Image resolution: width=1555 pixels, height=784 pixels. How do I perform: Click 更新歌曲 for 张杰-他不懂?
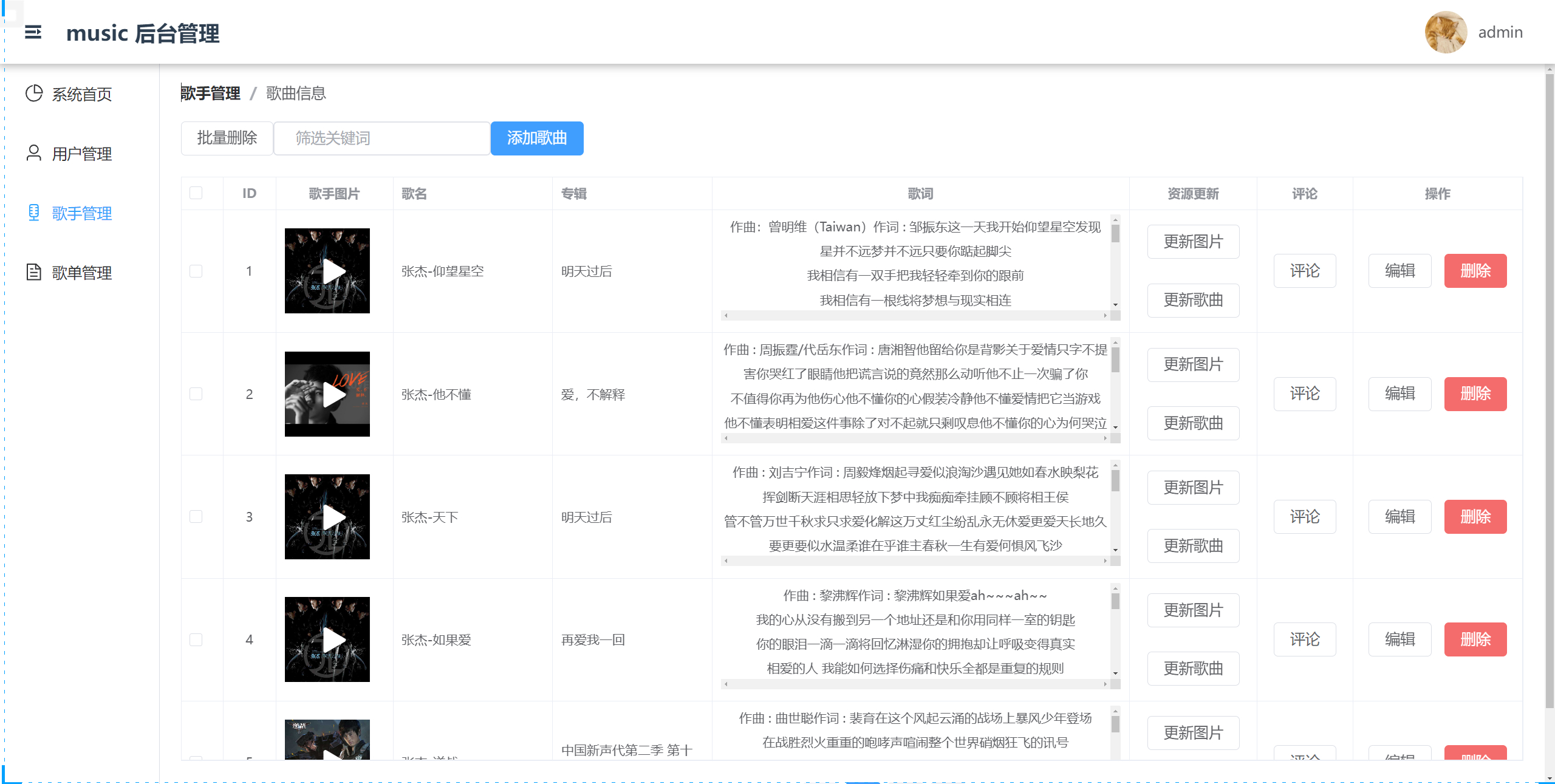point(1192,423)
